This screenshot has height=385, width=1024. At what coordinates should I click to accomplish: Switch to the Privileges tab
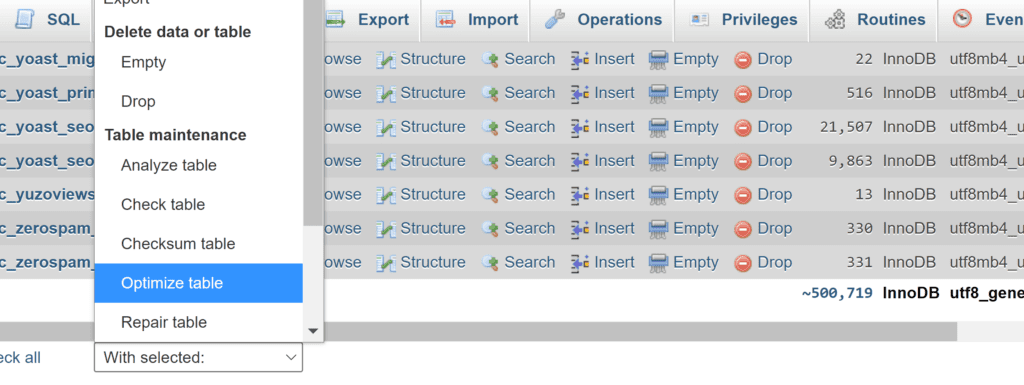point(743,20)
